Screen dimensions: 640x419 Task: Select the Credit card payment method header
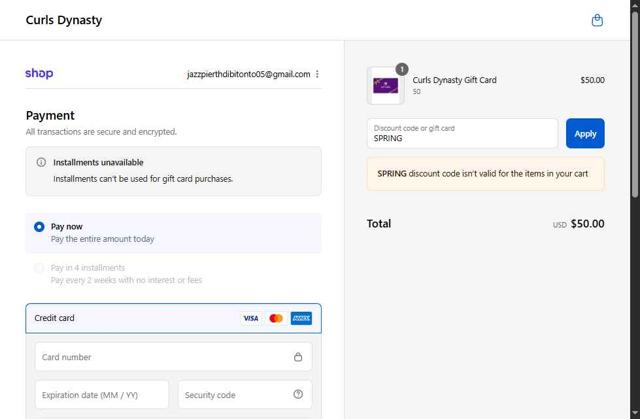point(173,318)
